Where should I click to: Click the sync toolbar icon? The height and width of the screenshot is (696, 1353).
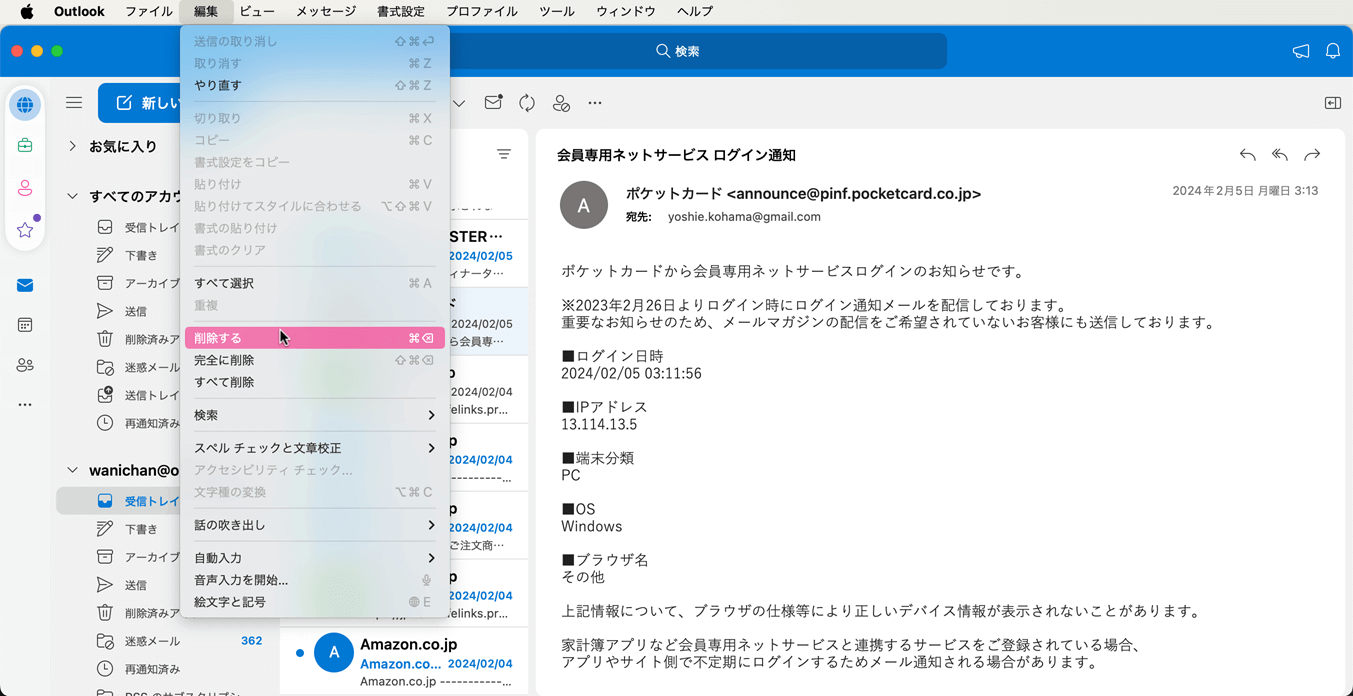[x=527, y=103]
